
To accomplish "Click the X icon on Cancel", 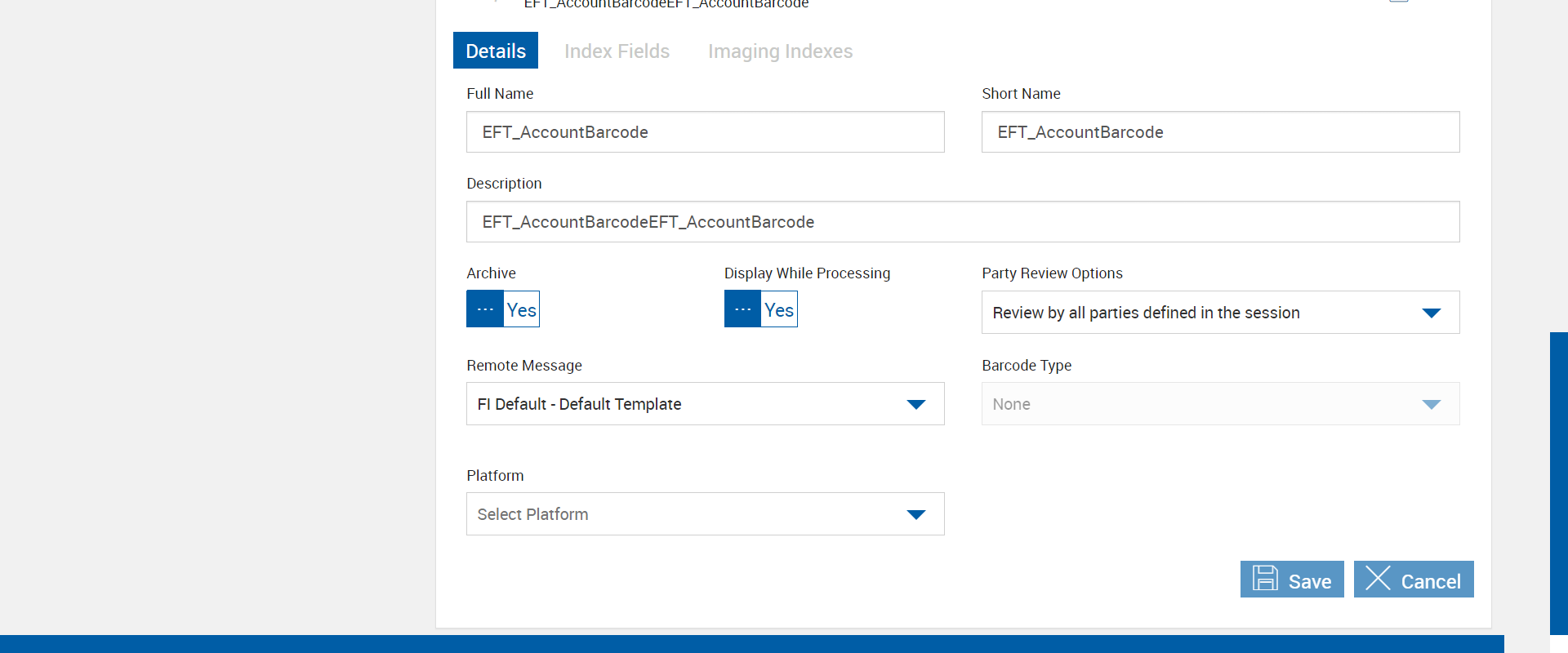I will (x=1378, y=579).
